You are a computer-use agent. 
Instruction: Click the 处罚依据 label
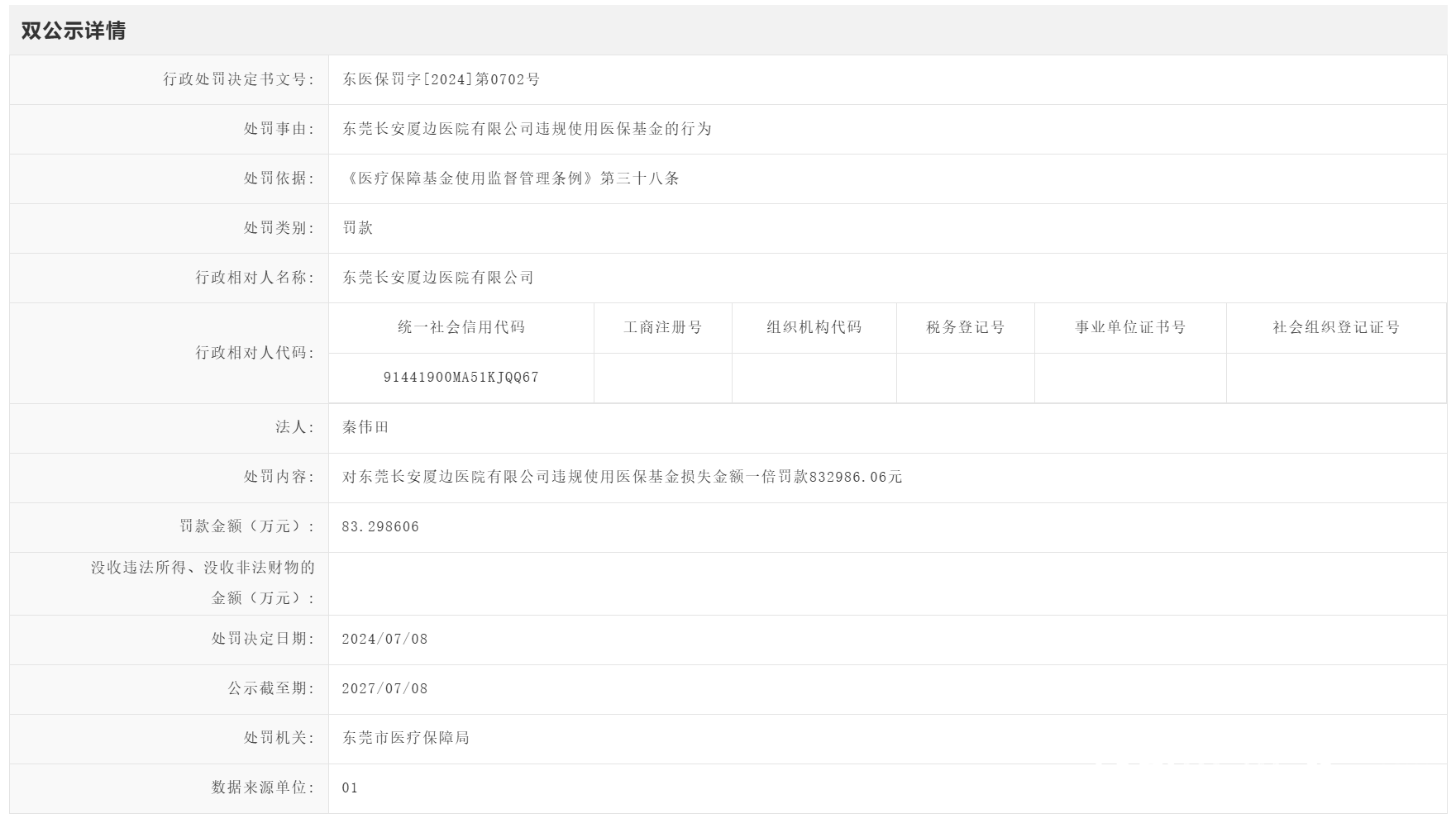point(279,178)
